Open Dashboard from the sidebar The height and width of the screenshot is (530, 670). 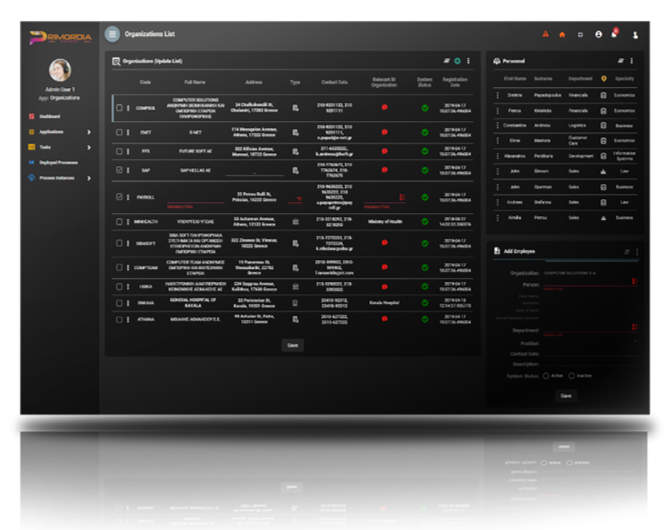(49, 117)
